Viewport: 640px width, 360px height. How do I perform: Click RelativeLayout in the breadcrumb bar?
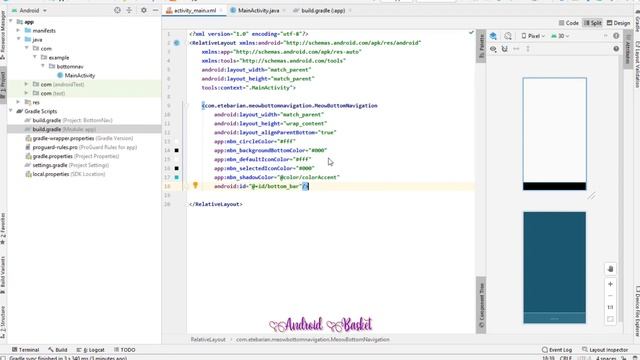tap(208, 340)
